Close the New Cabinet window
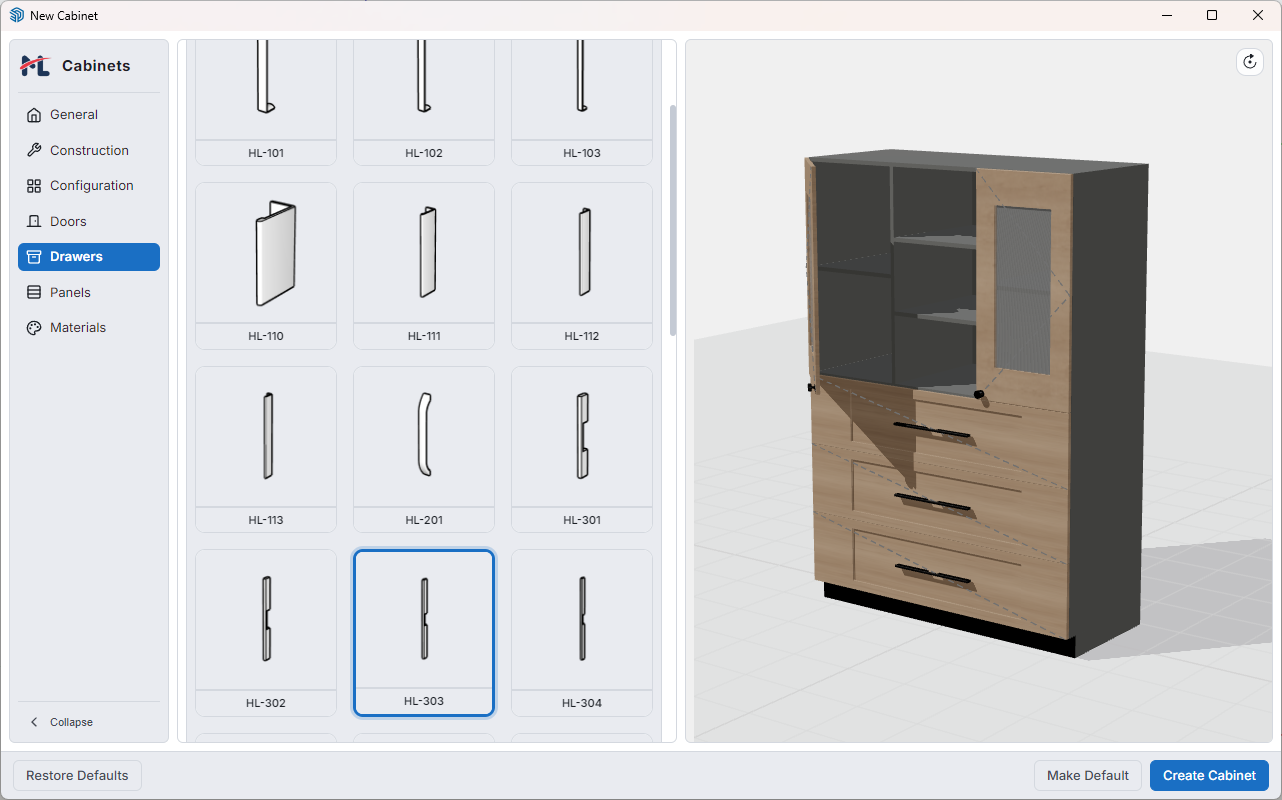Image resolution: width=1282 pixels, height=800 pixels. [x=1258, y=15]
